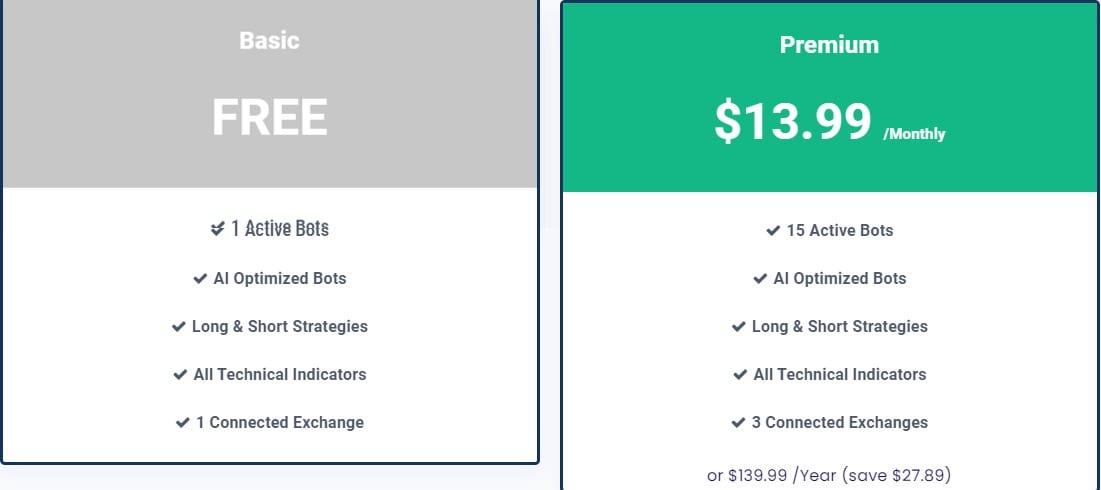Click Basic plan All Technical Indicators checkmark

click(180, 375)
